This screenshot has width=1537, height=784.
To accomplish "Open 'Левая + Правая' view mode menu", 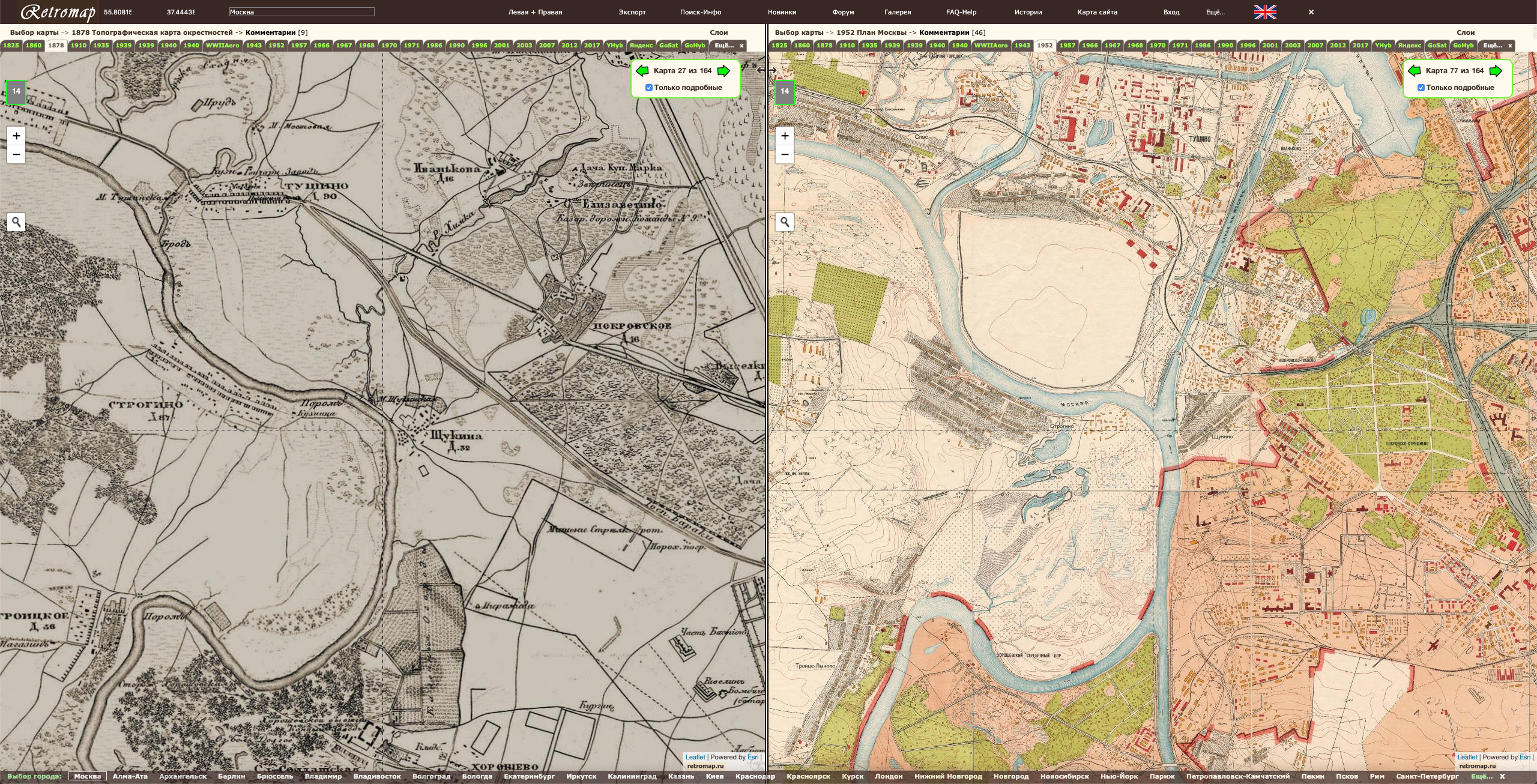I will (535, 12).
